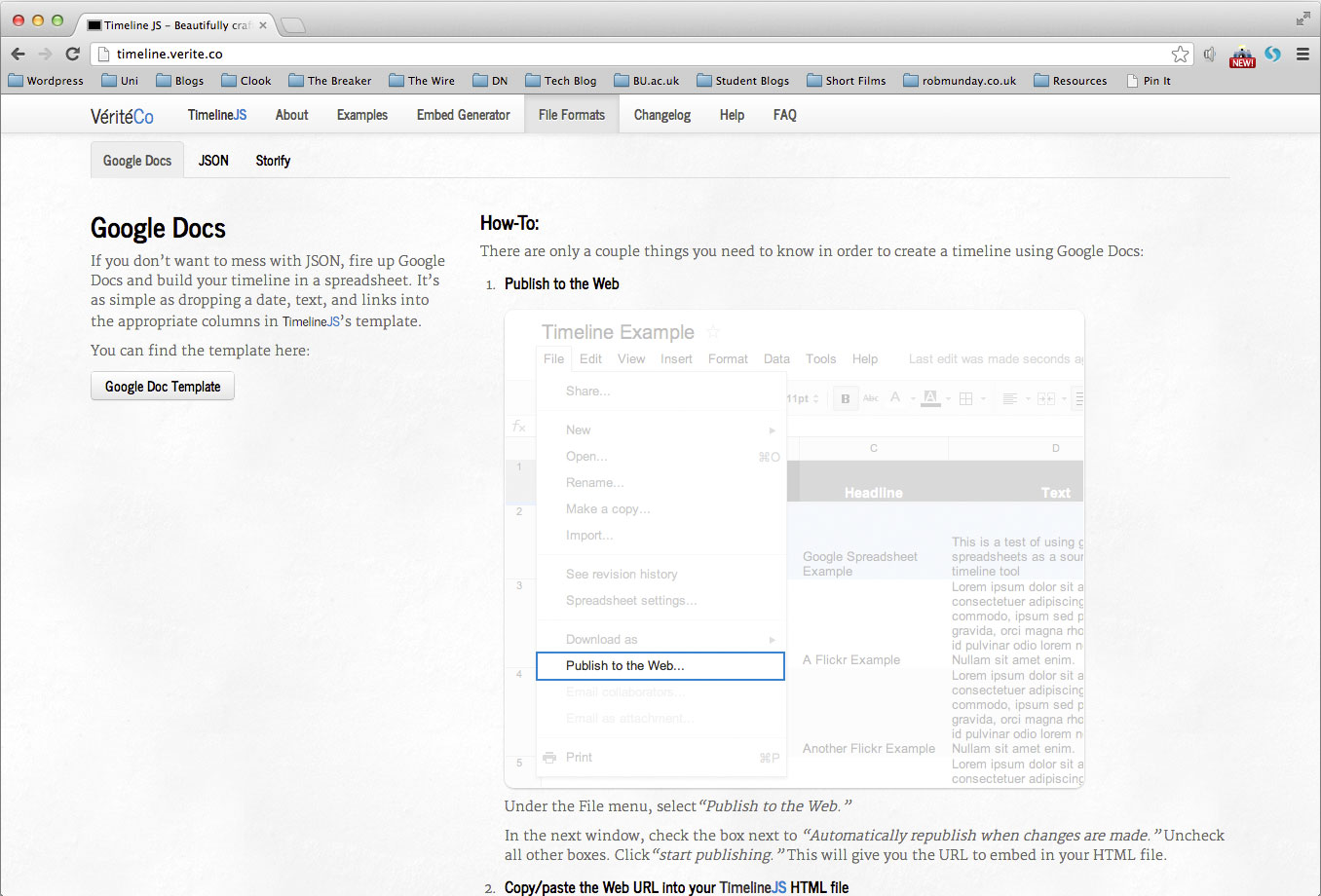Screen dimensions: 1321x896
Task: Click the Publish to the Web screenshot image
Action: (794, 549)
